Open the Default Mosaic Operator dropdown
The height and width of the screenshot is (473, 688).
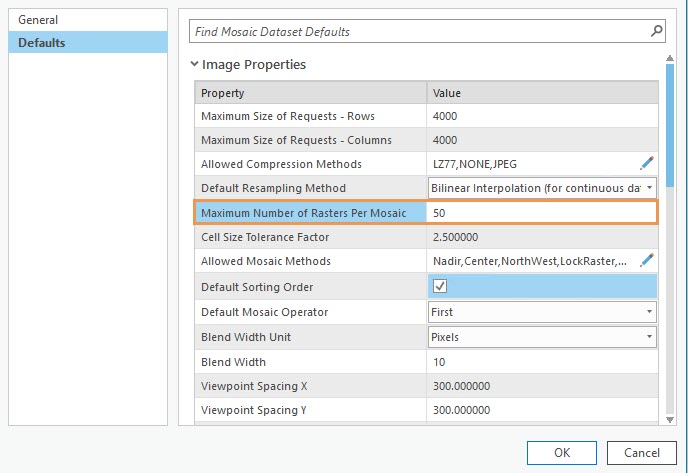click(649, 312)
